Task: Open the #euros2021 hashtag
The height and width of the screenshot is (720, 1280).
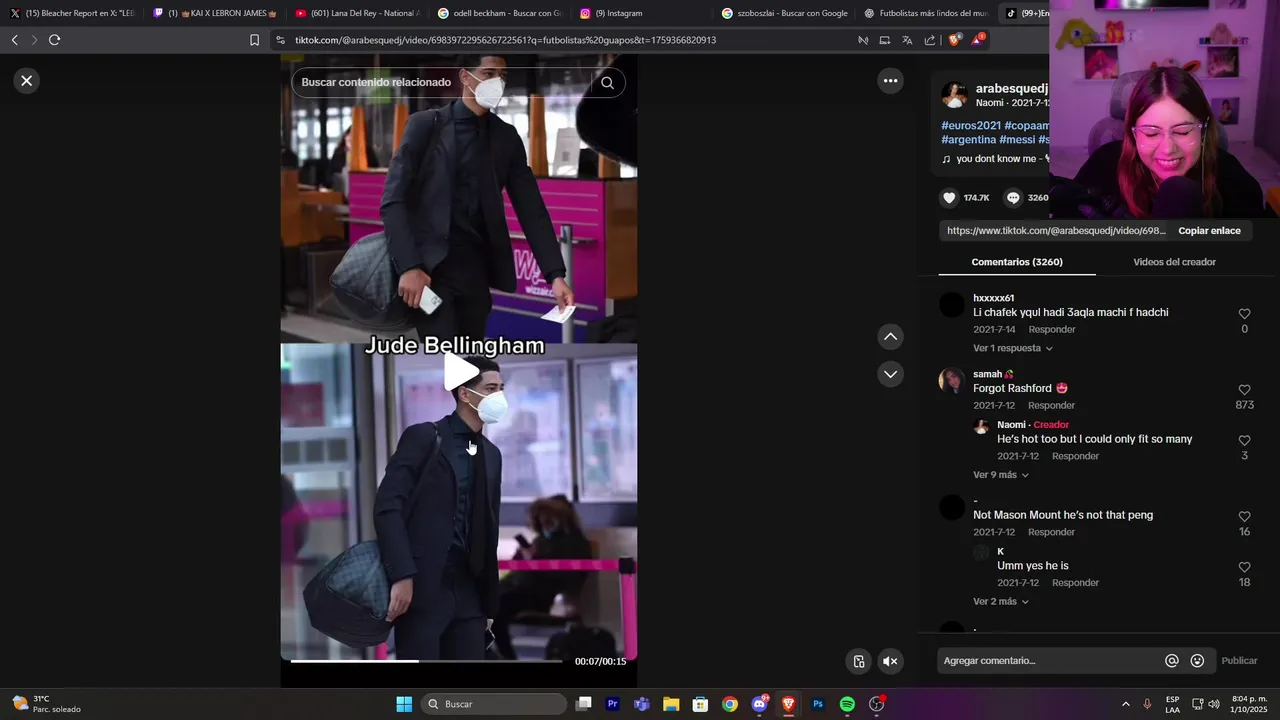Action: [971, 126]
